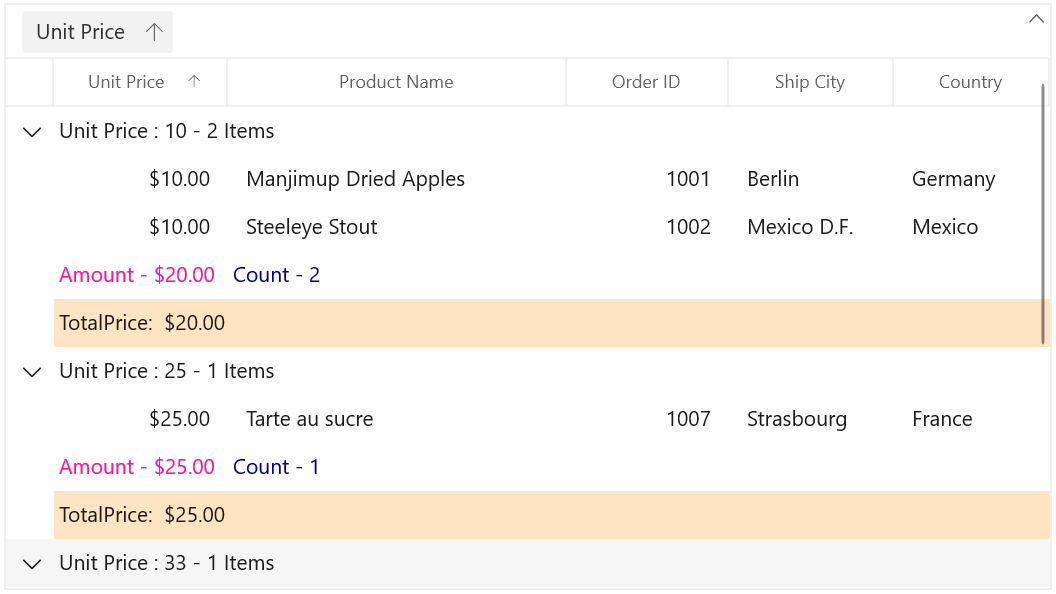Click 'Count - 1' summary
The image size is (1056, 594).
(276, 467)
